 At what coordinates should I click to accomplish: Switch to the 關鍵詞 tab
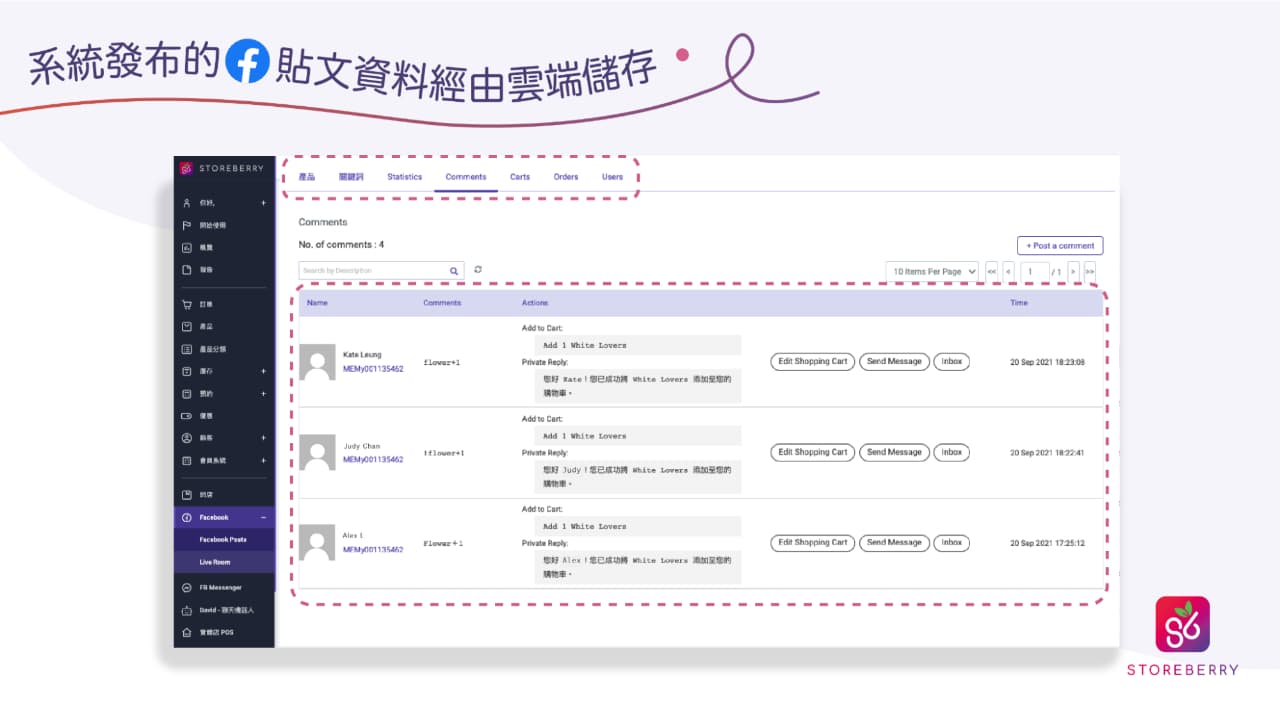coord(351,177)
